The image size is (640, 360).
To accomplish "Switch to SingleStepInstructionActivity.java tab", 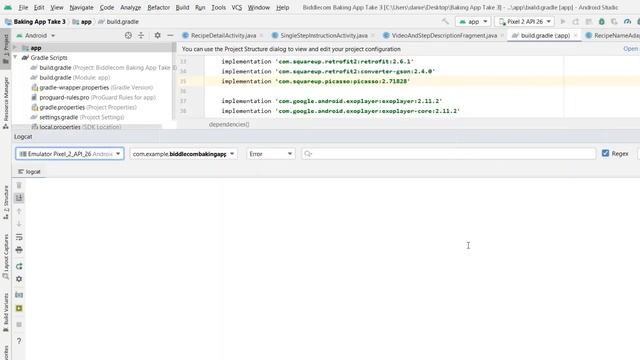I will click(x=323, y=36).
